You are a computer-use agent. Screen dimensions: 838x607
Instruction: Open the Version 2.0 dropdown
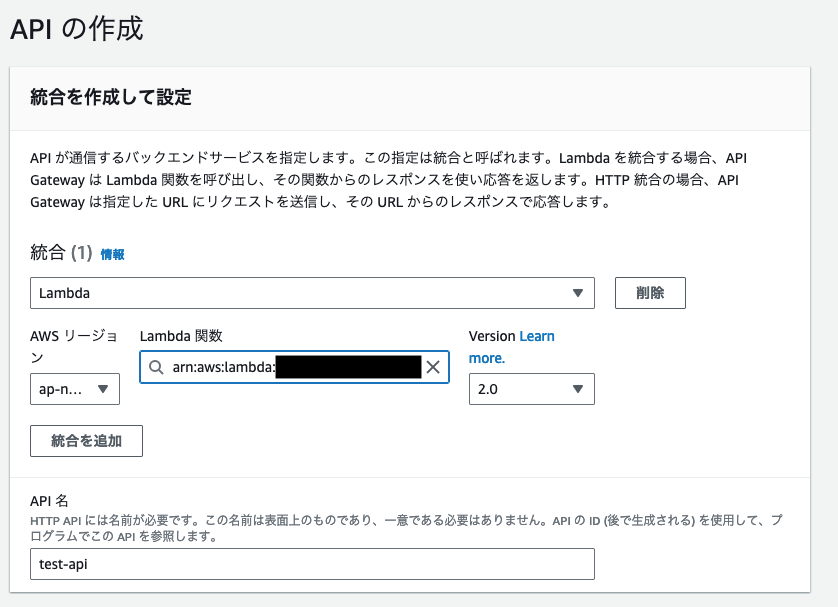point(532,389)
